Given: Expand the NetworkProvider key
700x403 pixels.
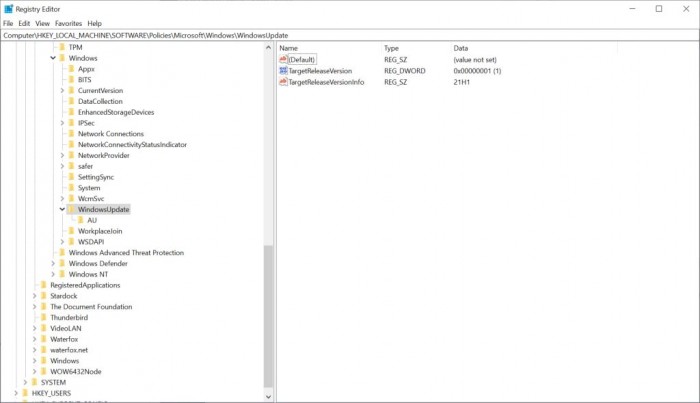Looking at the screenshot, I should click(62, 155).
